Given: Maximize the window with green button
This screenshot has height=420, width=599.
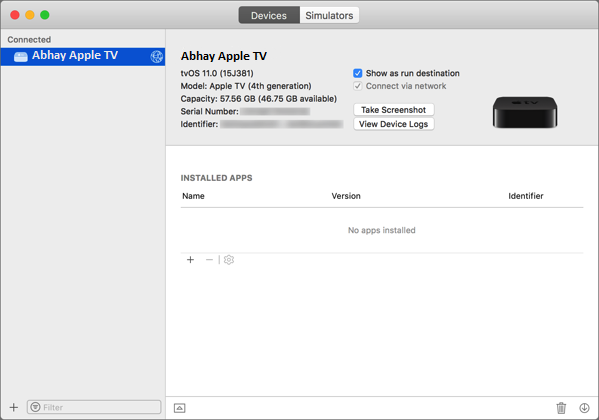Looking at the screenshot, I should (x=45, y=15).
